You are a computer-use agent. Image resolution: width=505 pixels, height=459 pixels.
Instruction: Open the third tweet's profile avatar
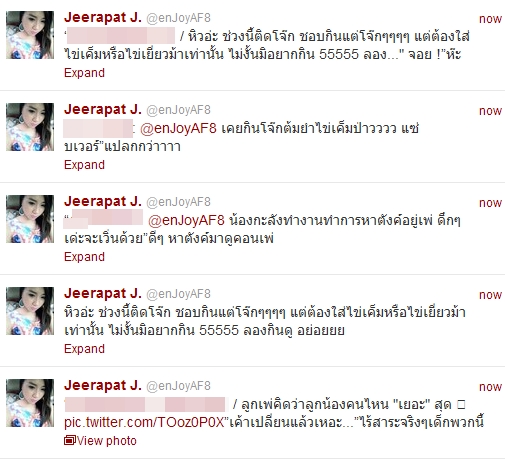pos(30,219)
